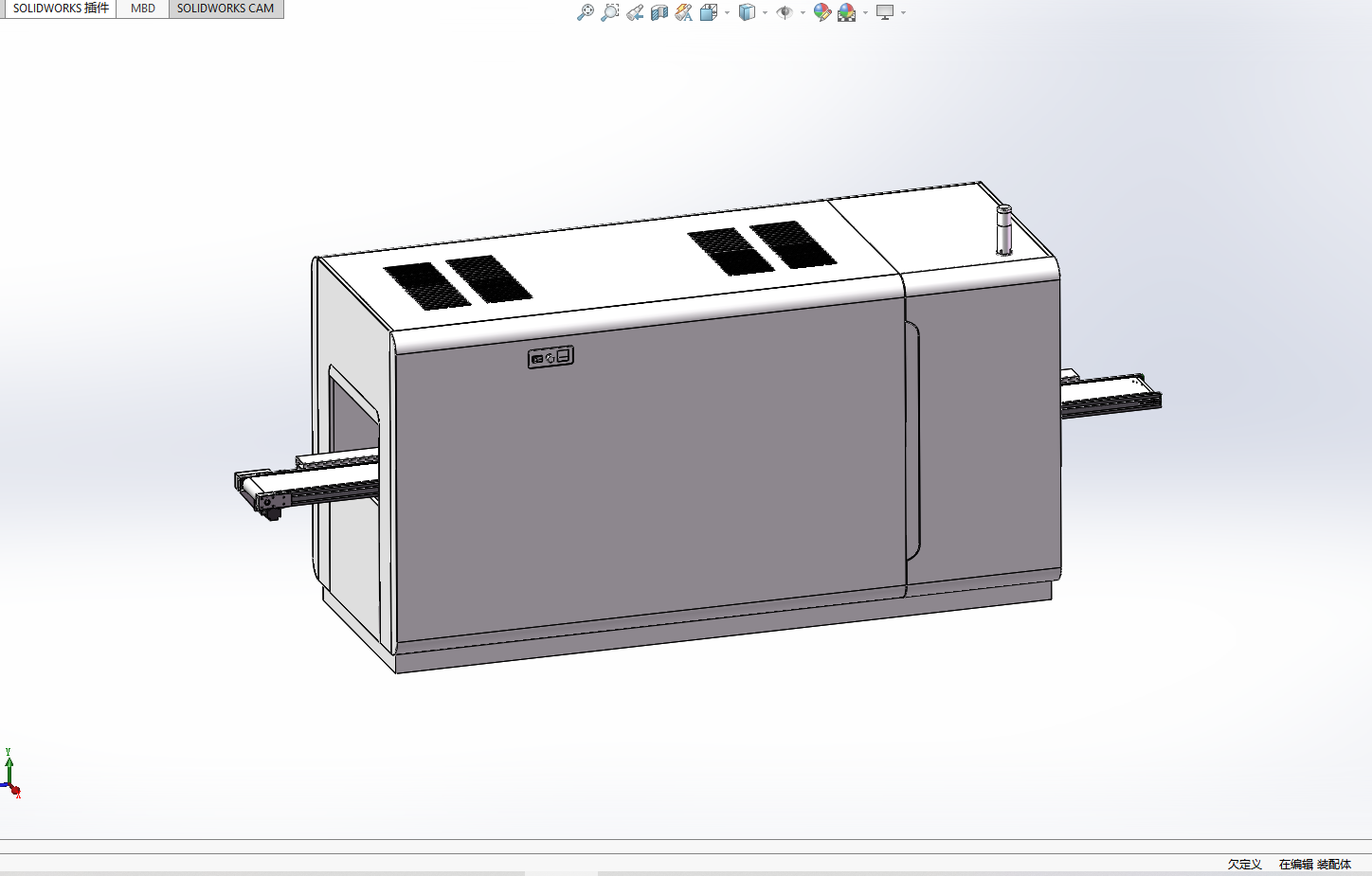This screenshot has height=876, width=1372.
Task: Click the View Orientation cube icon
Action: tap(709, 12)
